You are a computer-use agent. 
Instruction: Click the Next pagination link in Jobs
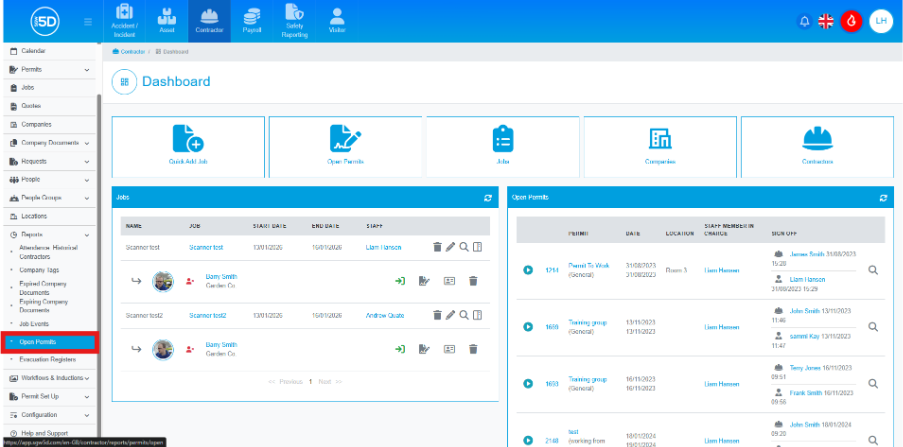click(325, 382)
